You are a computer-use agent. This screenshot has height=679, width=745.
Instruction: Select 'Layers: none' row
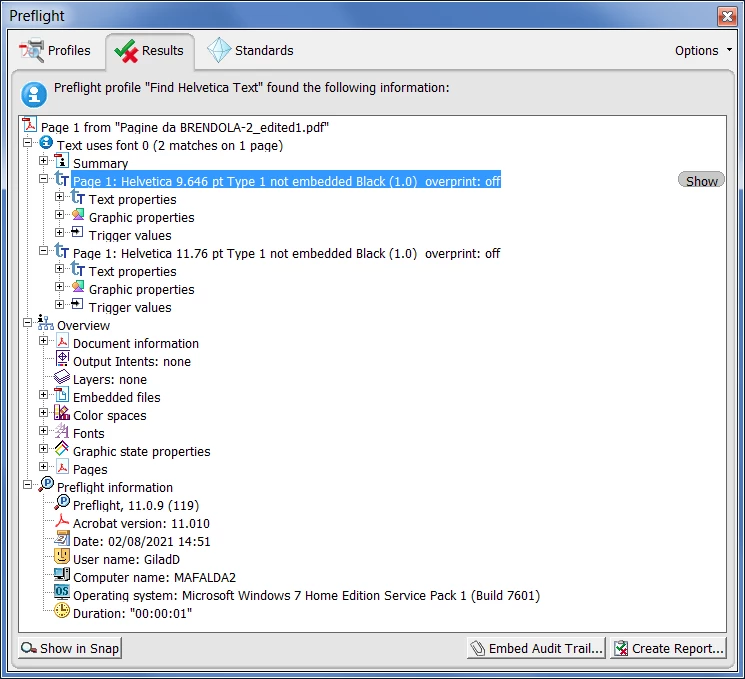(110, 380)
